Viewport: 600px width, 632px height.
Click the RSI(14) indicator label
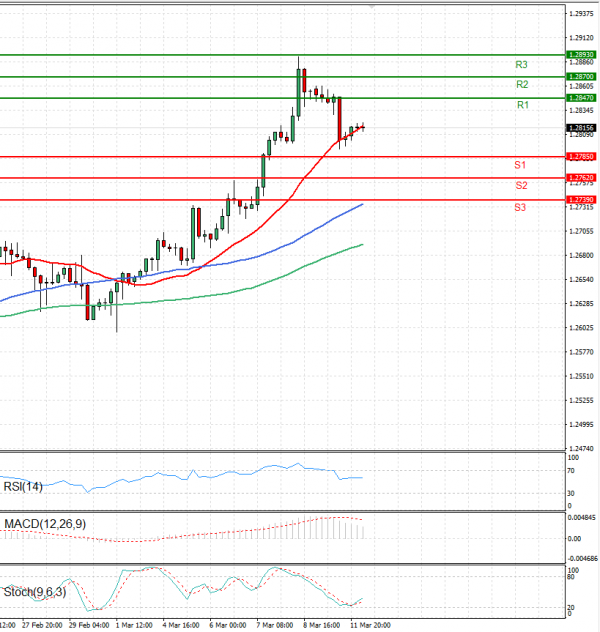click(23, 487)
